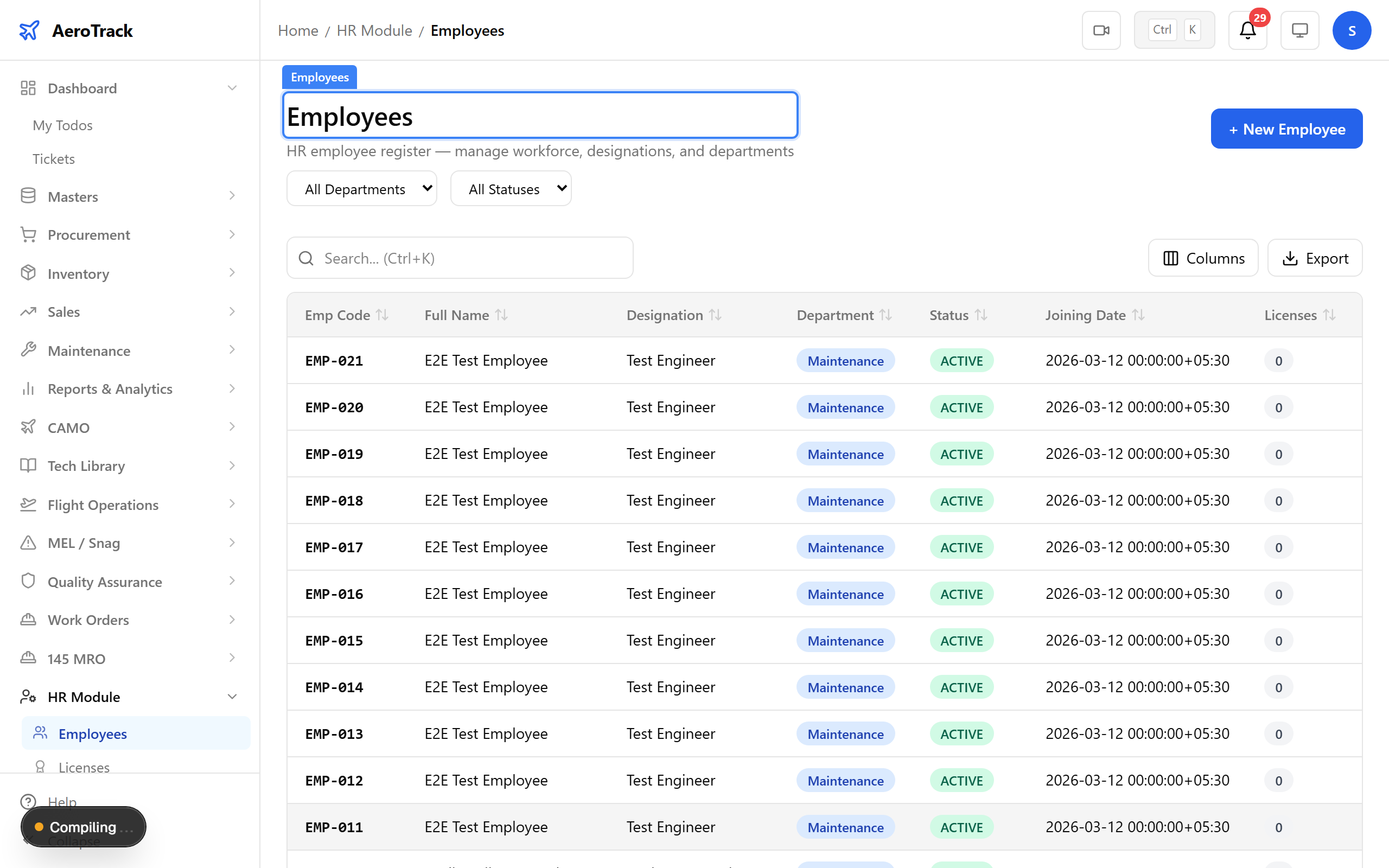Click the Procurement cart icon in sidebar
Screen dimensions: 1389x868
[28, 234]
